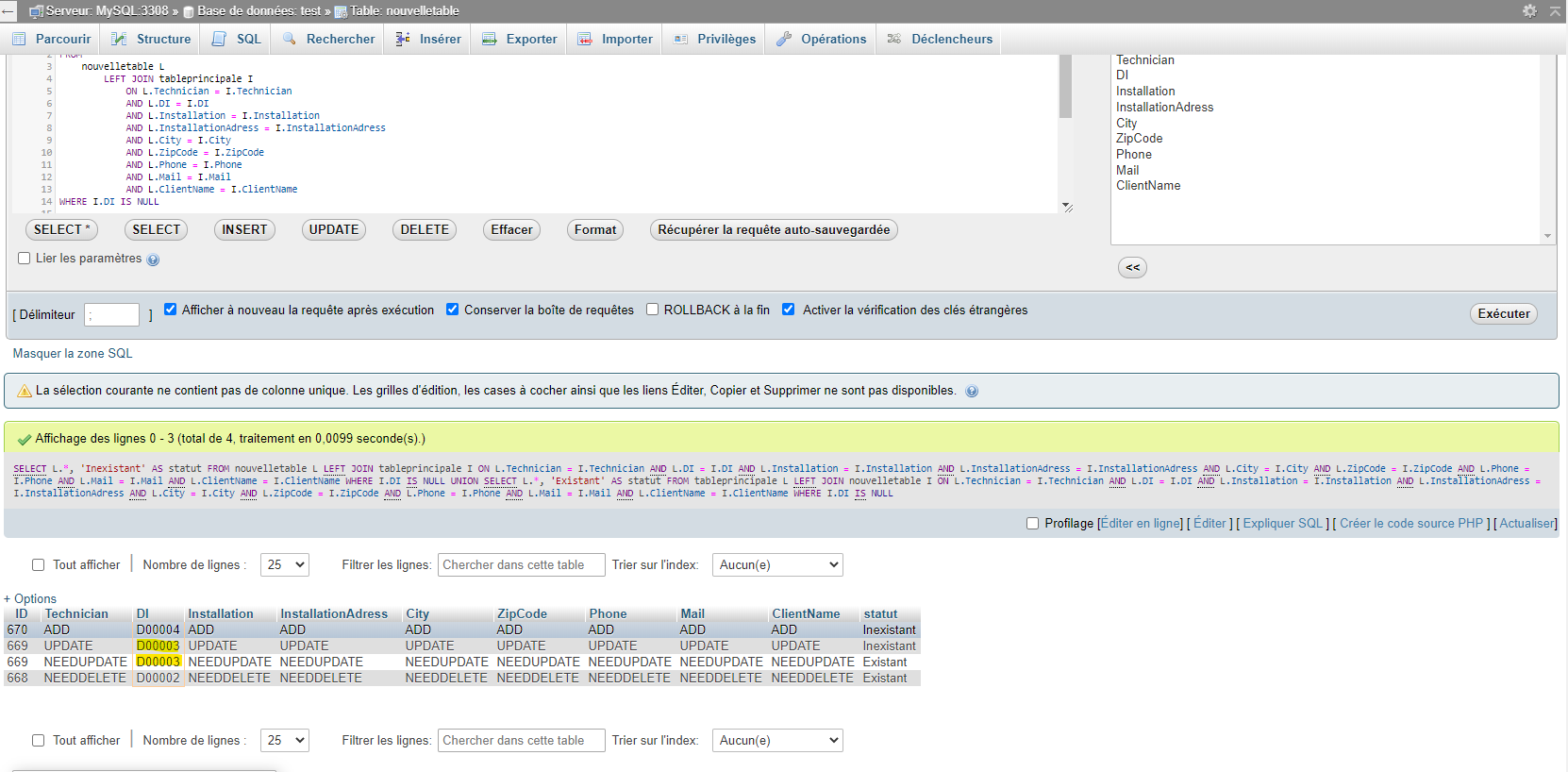Click the top Filtrer les lignes search field
This screenshot has height=772, width=1568.
(522, 564)
